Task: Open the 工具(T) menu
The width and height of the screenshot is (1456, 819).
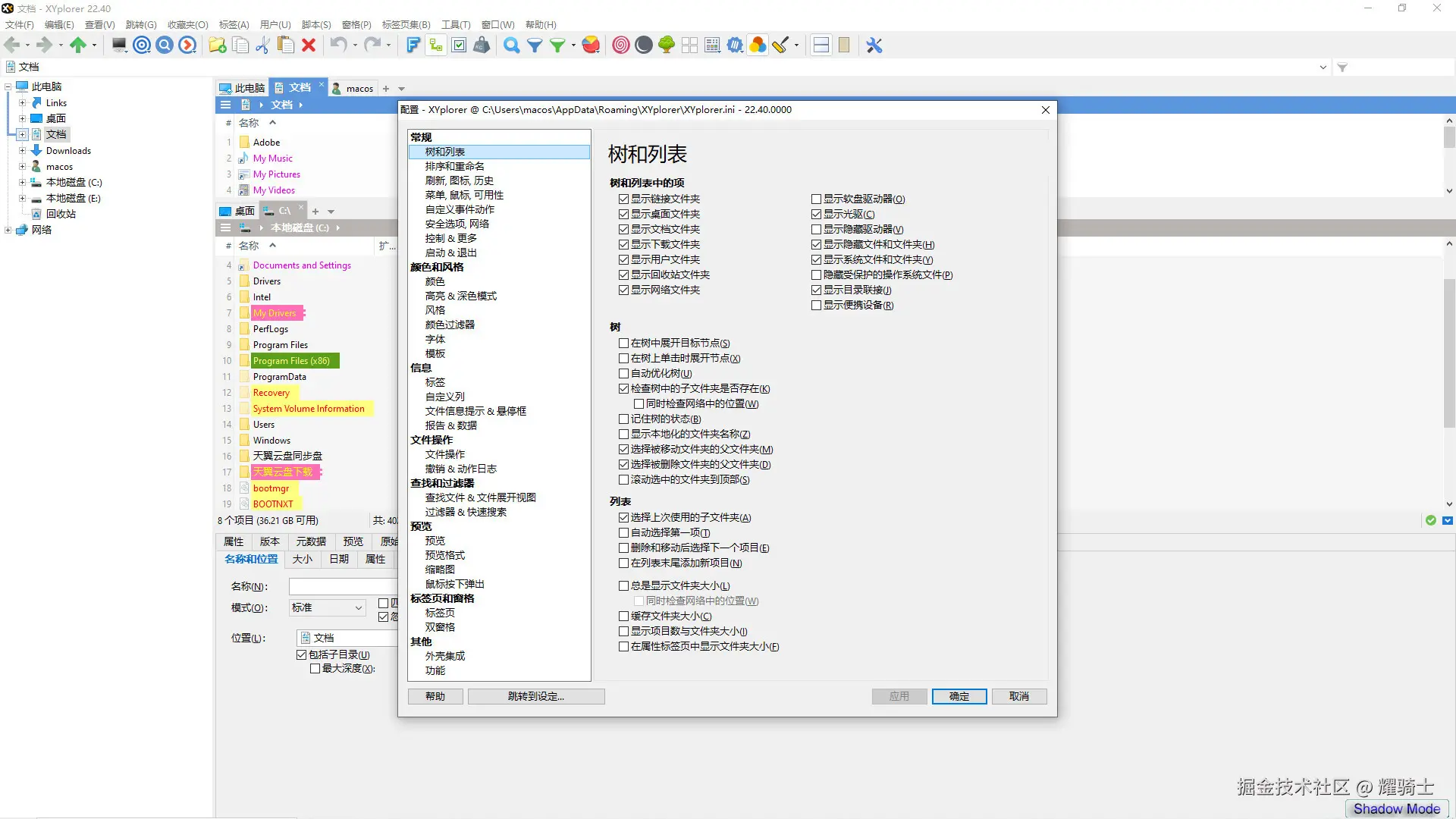Action: pos(455,25)
